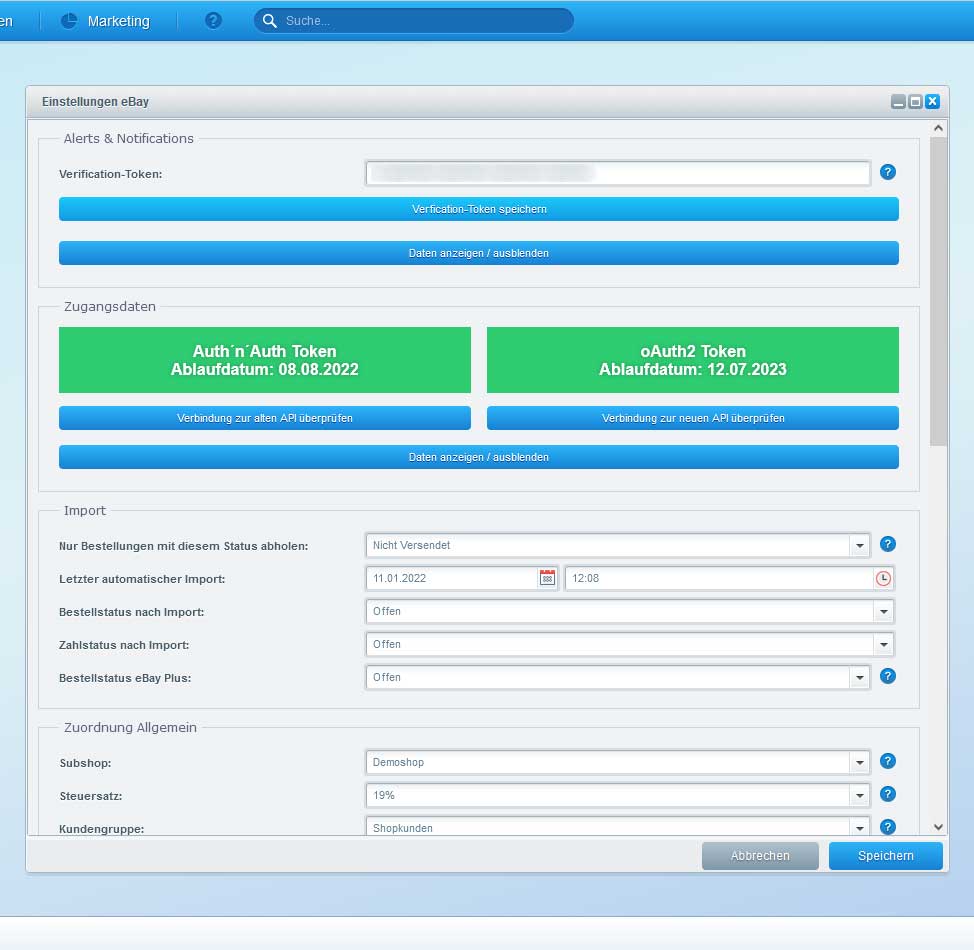This screenshot has width=974, height=950.
Task: Maximize the Einstellungen eBay window
Action: click(x=915, y=101)
